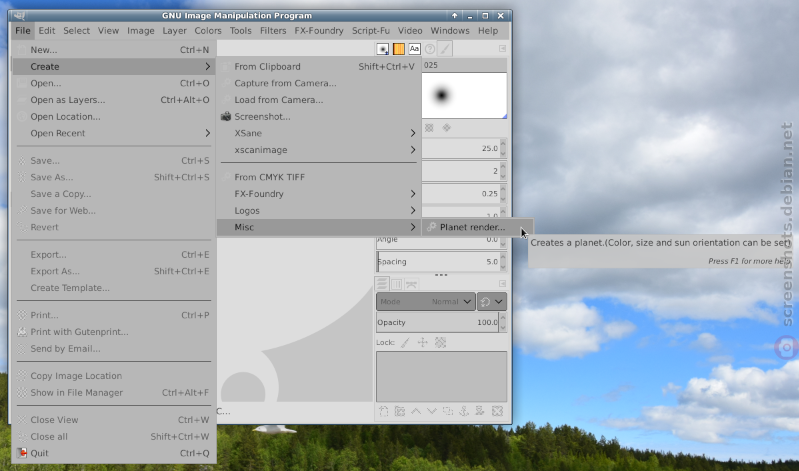Switch to the paintbrush tool options tab
Screen dimensions: 799x471
[445, 49]
